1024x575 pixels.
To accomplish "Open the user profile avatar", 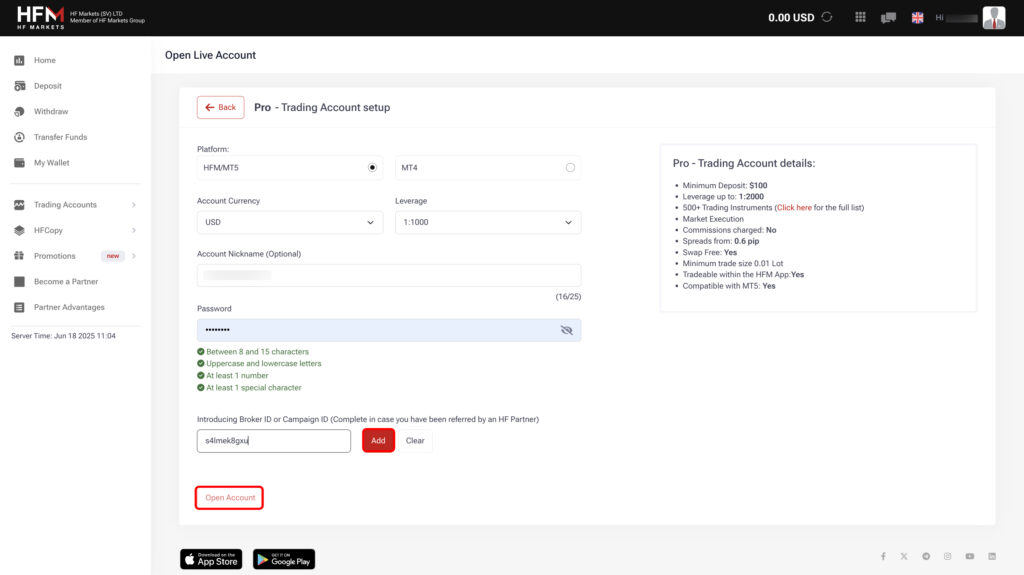I will [994, 18].
